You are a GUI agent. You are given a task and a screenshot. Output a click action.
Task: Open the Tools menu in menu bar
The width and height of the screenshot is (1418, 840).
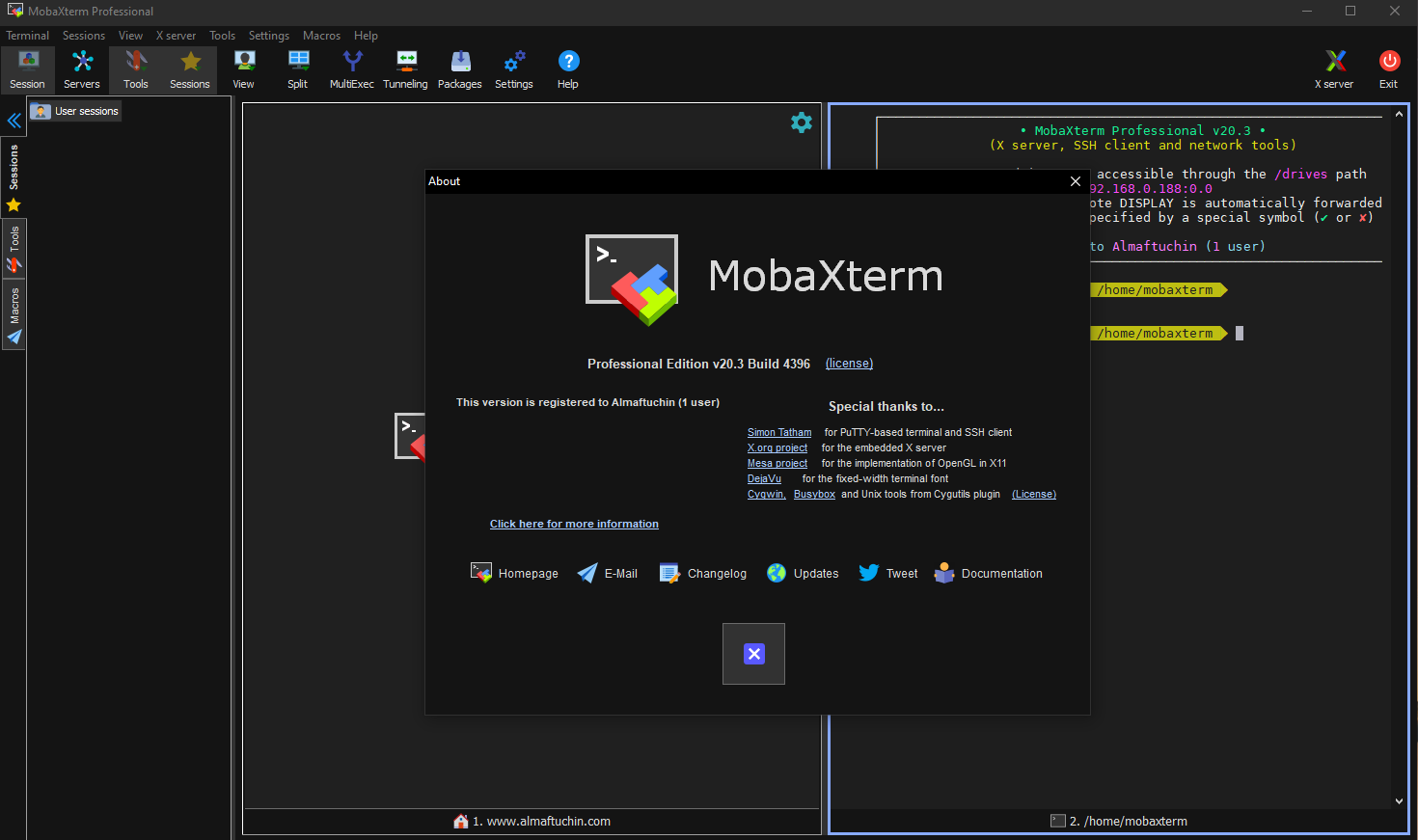[x=223, y=36]
